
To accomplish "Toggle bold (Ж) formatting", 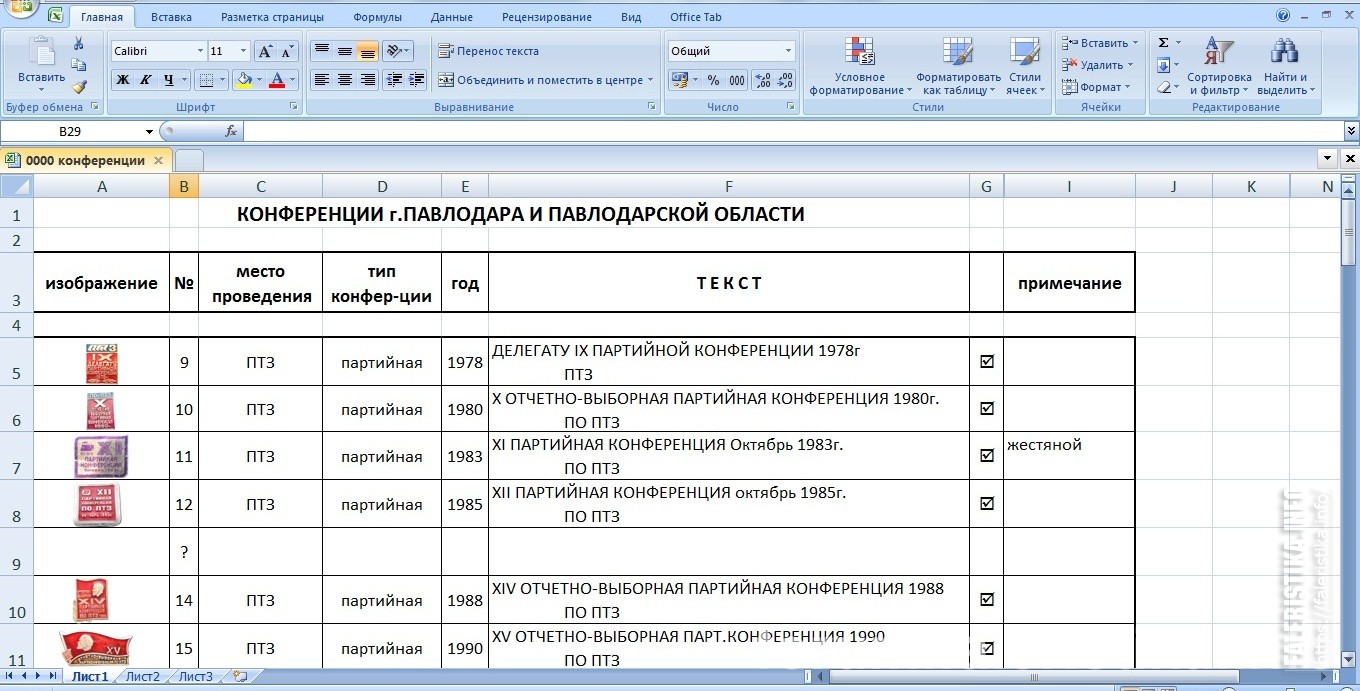I will [x=123, y=80].
